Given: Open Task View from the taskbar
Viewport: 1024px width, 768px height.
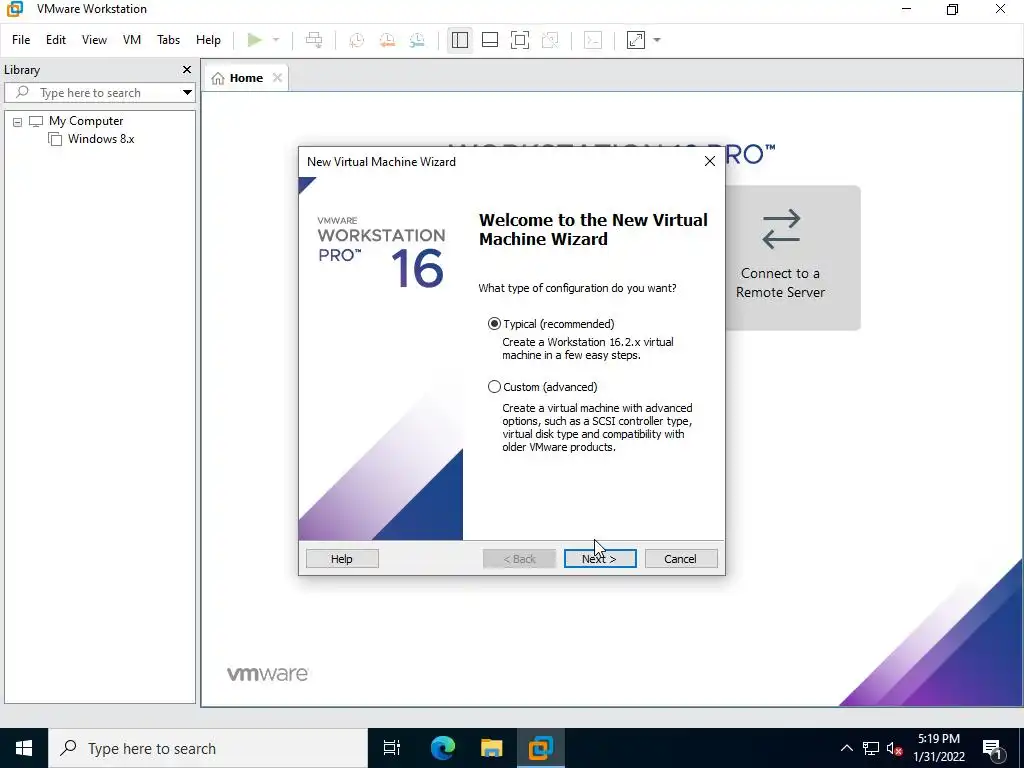Looking at the screenshot, I should [392, 748].
